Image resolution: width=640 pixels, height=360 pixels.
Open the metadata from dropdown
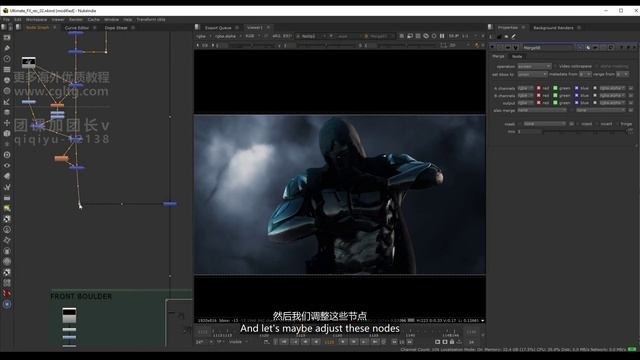pos(585,74)
